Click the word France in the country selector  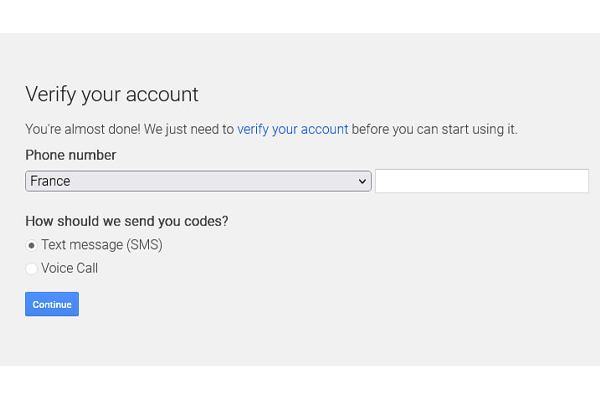(50, 181)
